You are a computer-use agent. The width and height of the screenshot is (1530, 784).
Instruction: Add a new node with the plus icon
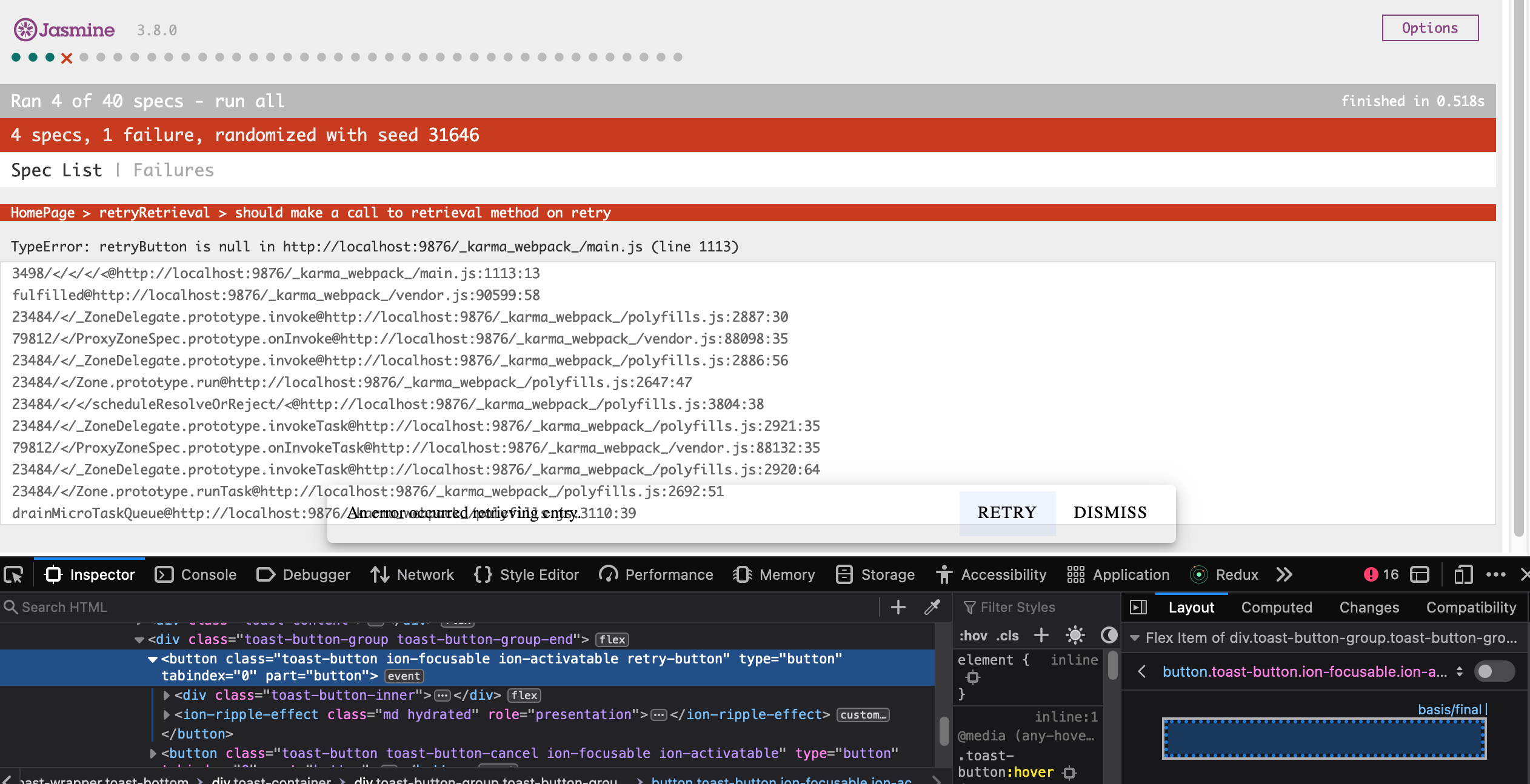tap(898, 607)
